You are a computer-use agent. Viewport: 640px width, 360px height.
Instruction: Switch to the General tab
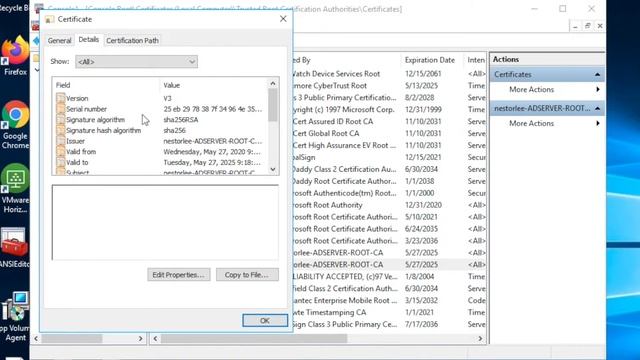coord(60,40)
